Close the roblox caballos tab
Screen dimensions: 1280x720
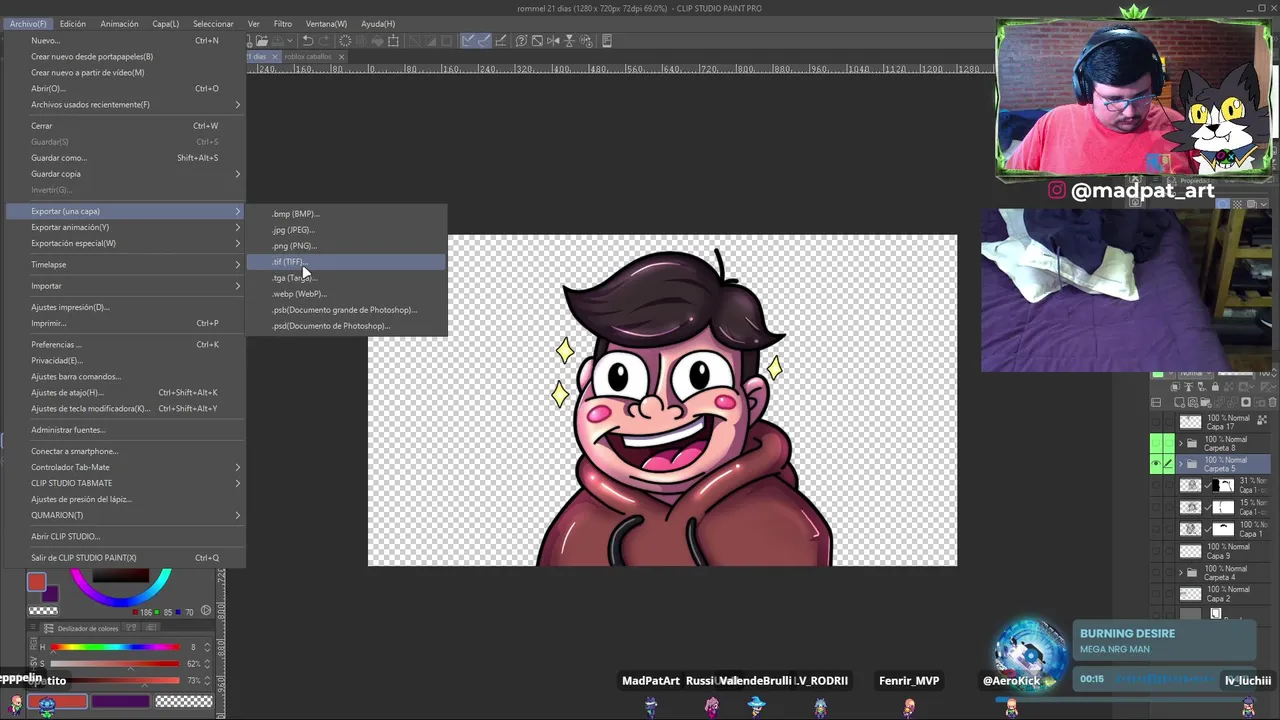click(341, 57)
